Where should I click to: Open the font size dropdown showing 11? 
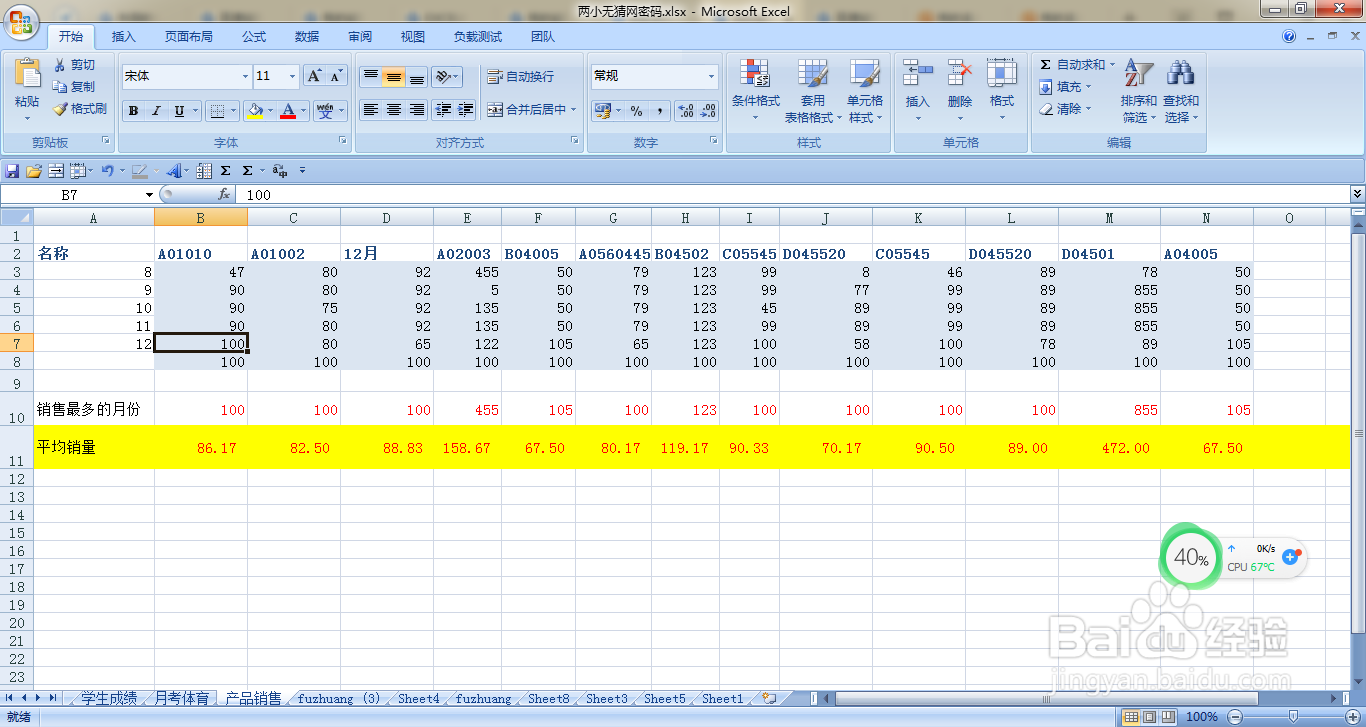click(x=293, y=76)
